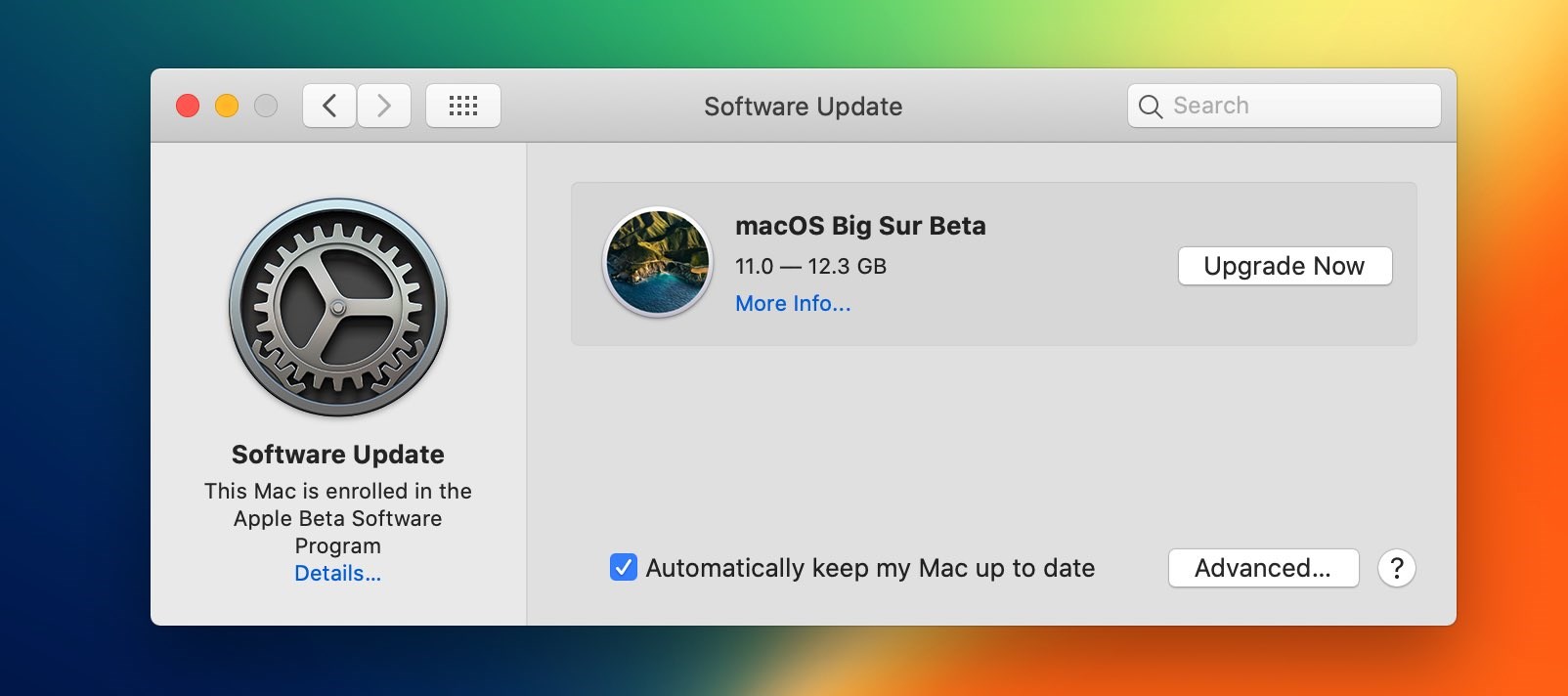
Task: Focus the Search input field
Action: [1285, 106]
